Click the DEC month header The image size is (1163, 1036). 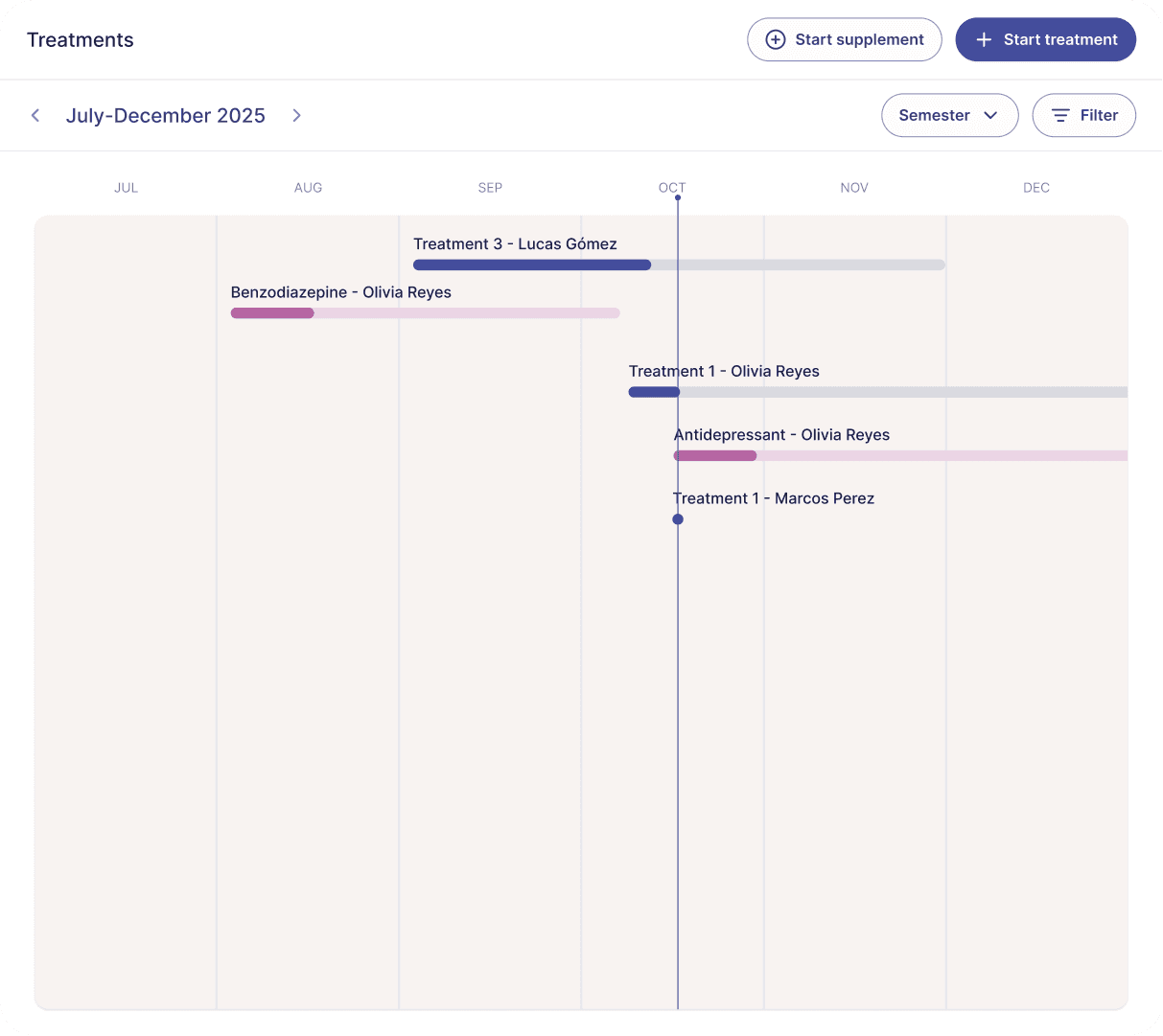pyautogui.click(x=1036, y=188)
